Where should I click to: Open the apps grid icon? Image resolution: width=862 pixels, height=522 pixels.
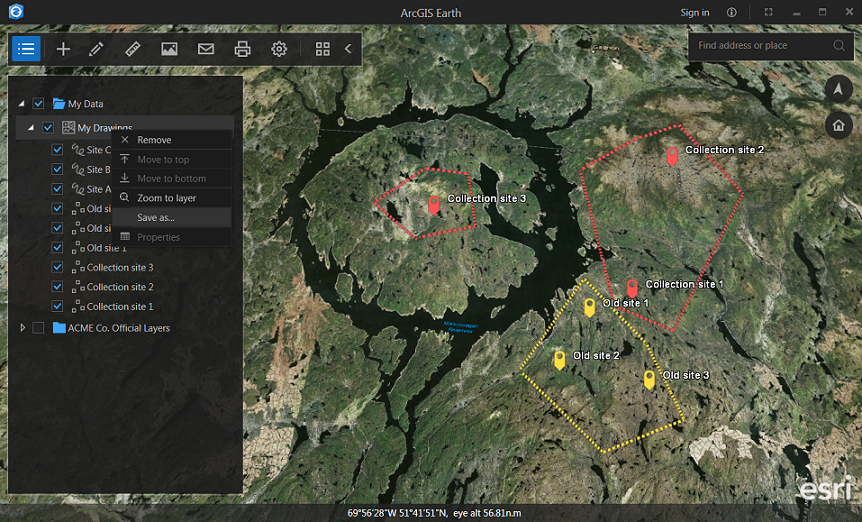[x=323, y=49]
